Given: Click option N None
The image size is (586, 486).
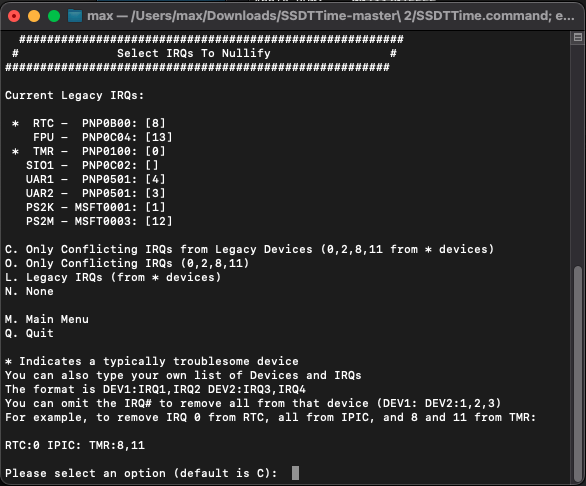Looking at the screenshot, I should tap(29, 291).
